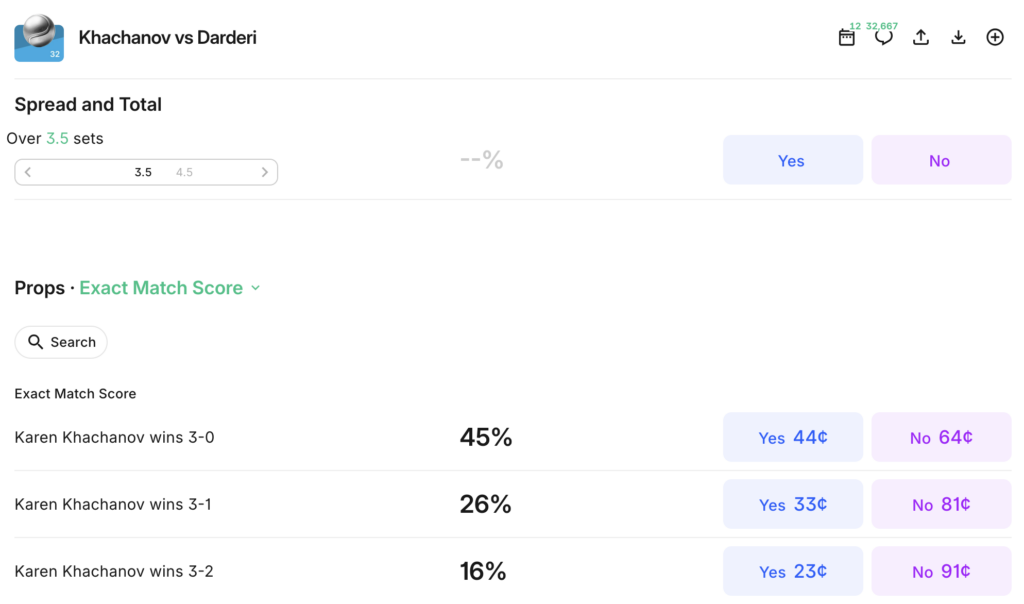Select the 4.5 sets option

pos(184,172)
